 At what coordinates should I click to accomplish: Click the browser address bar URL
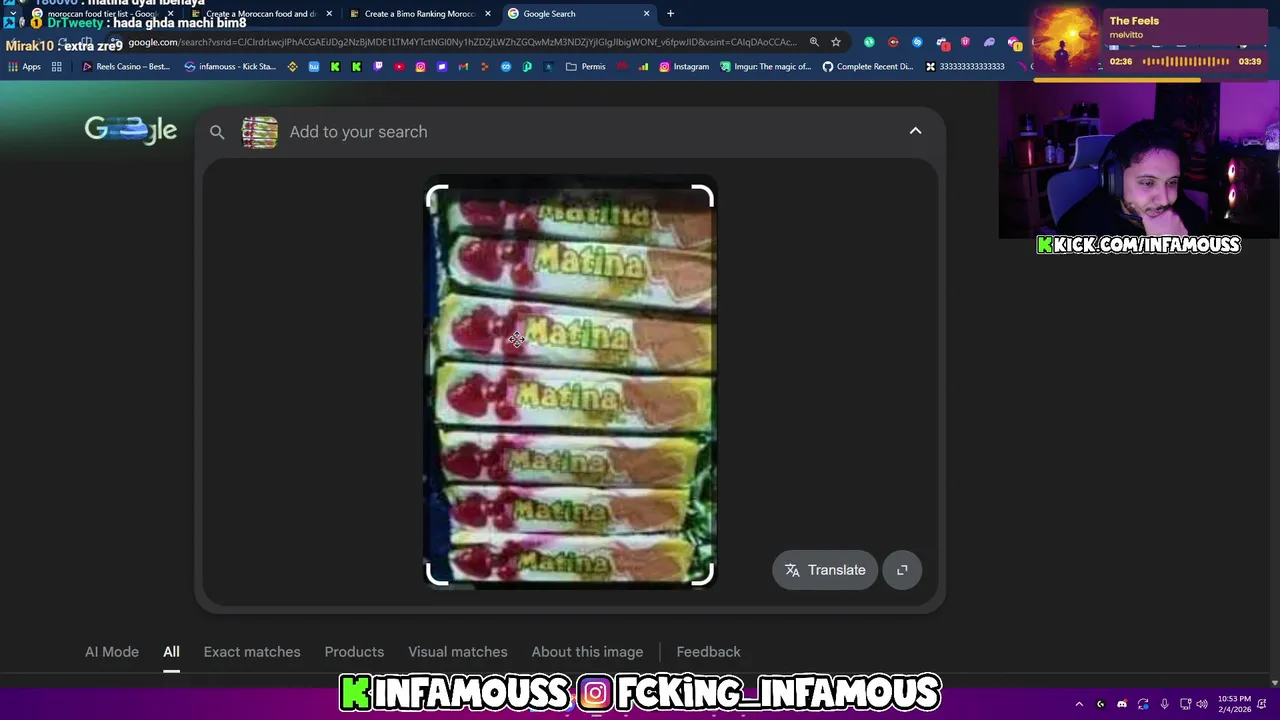pyautogui.click(x=462, y=42)
